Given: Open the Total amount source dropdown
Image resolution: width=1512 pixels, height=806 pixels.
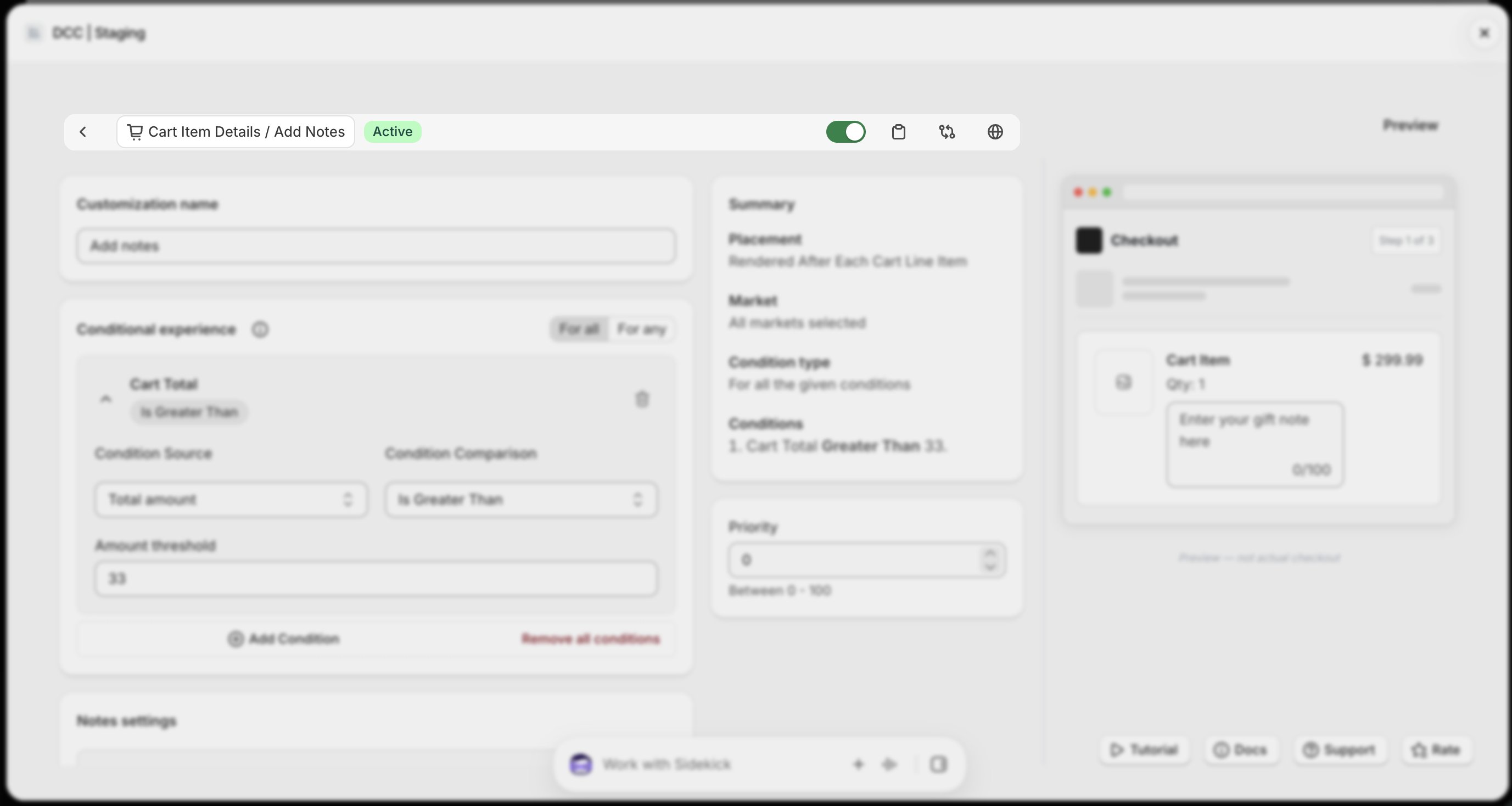Looking at the screenshot, I should click(231, 500).
